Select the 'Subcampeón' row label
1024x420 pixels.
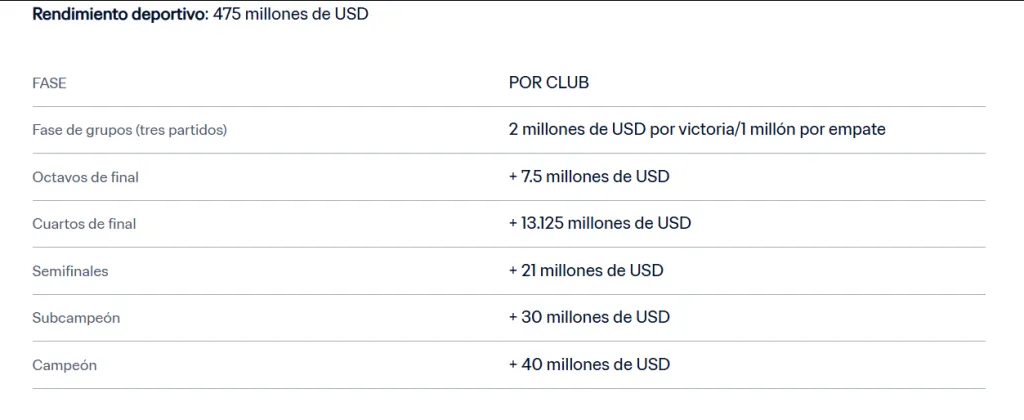(x=76, y=318)
